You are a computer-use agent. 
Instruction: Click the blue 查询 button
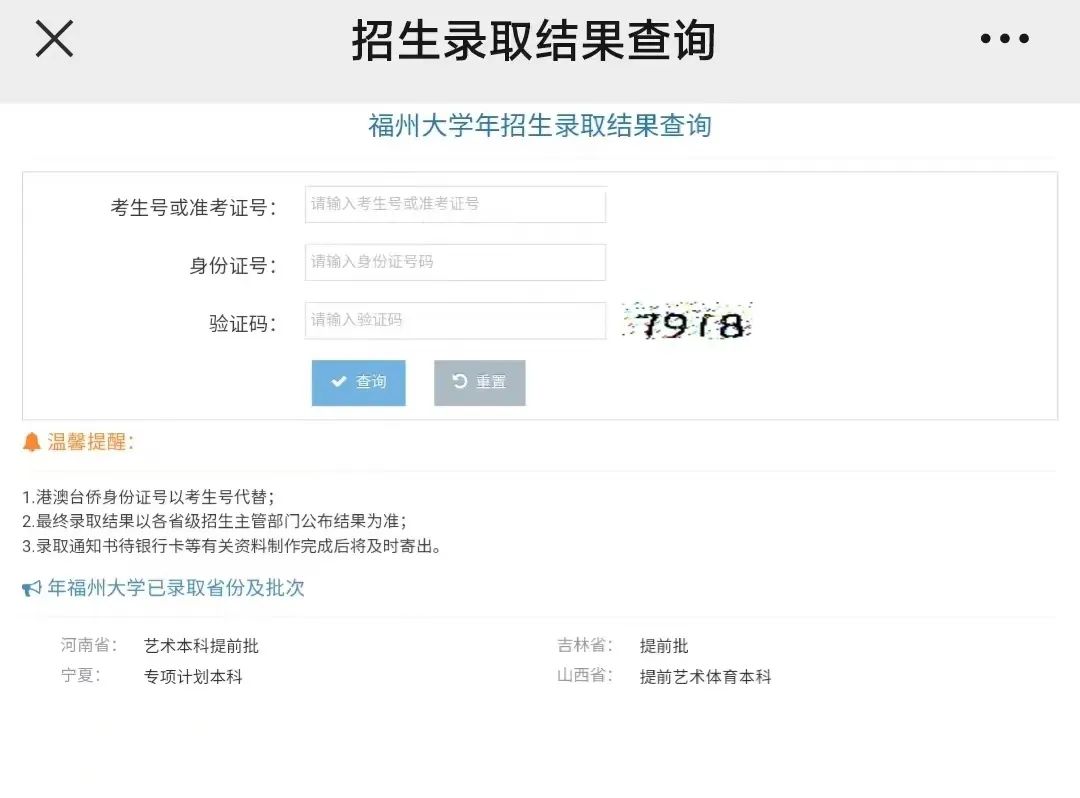[358, 382]
